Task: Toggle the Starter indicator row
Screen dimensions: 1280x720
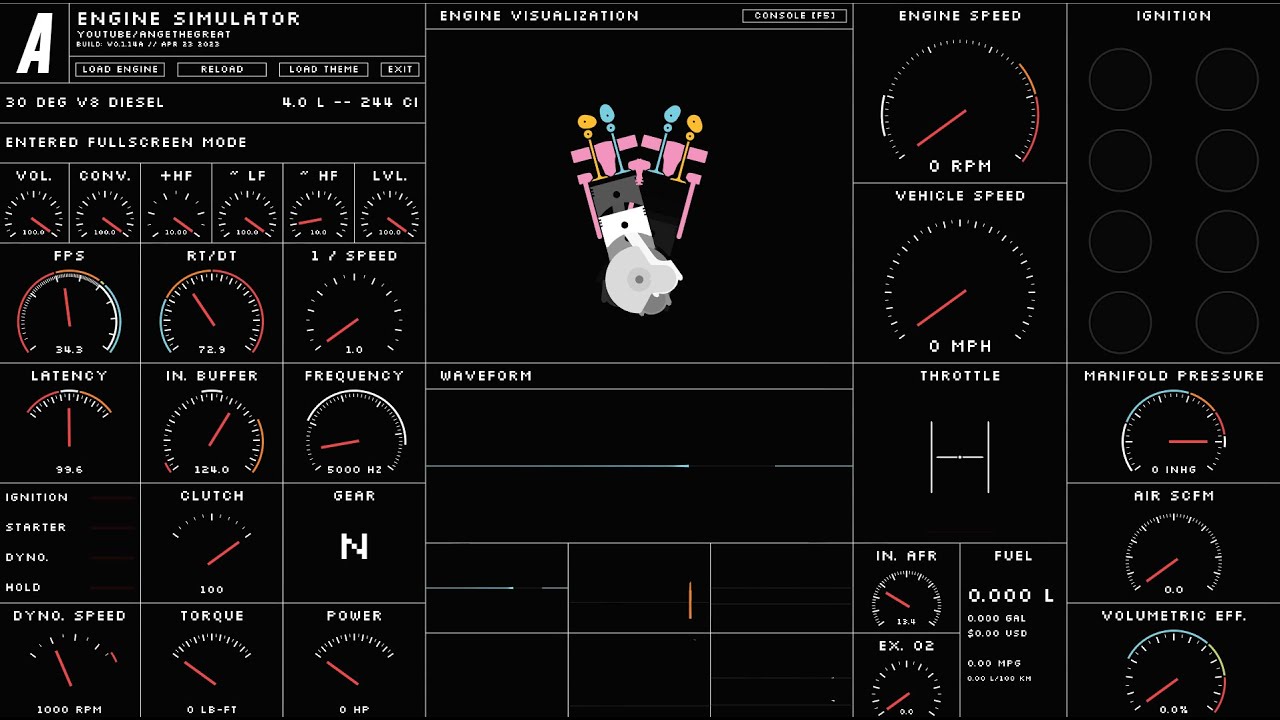Action: 70,527
